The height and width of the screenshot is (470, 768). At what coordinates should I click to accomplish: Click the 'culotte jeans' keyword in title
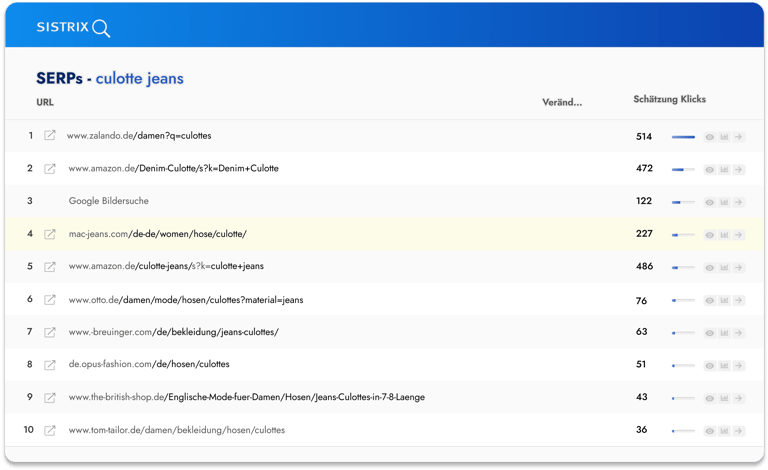pos(140,78)
